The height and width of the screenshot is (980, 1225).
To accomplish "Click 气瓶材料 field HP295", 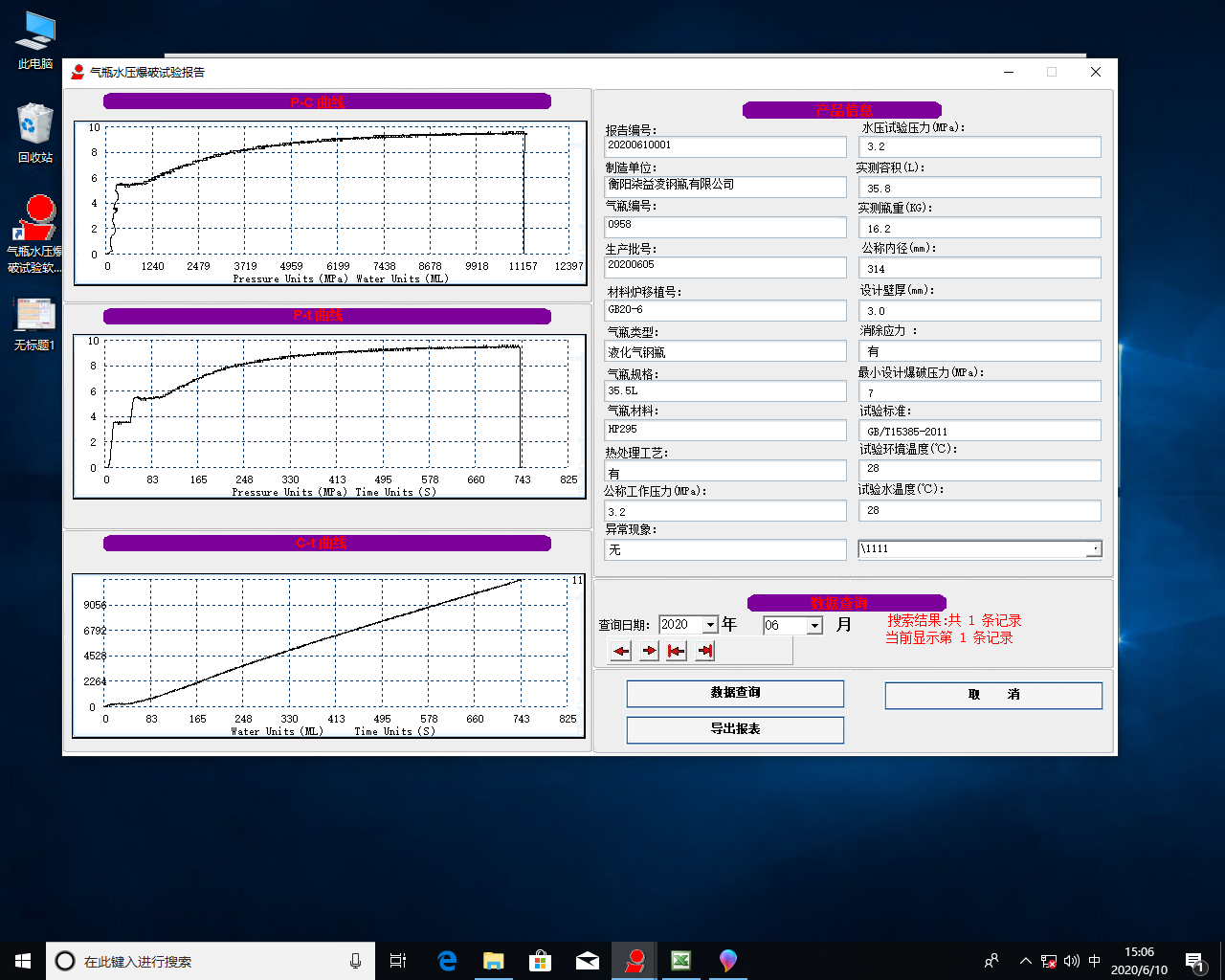I will pos(725,430).
